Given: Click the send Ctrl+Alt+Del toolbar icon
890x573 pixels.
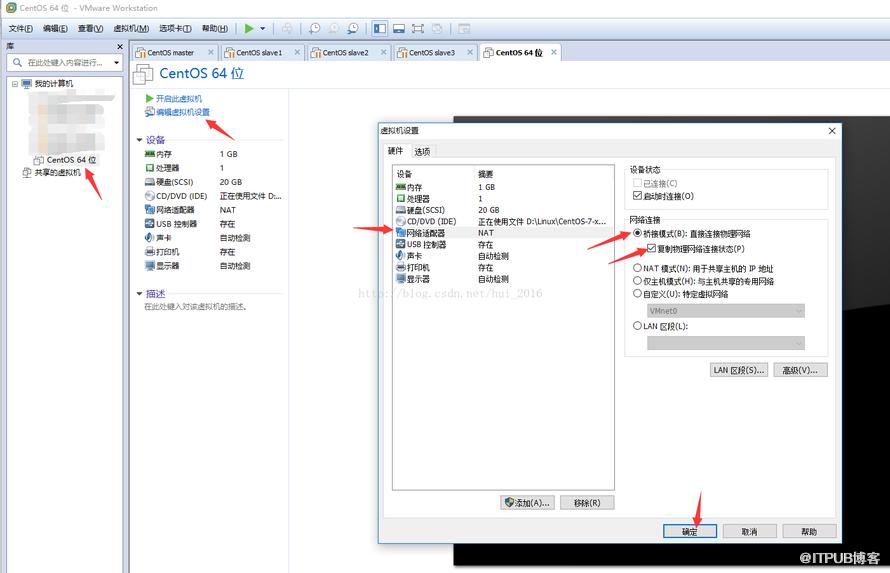Looking at the screenshot, I should pos(287,28).
